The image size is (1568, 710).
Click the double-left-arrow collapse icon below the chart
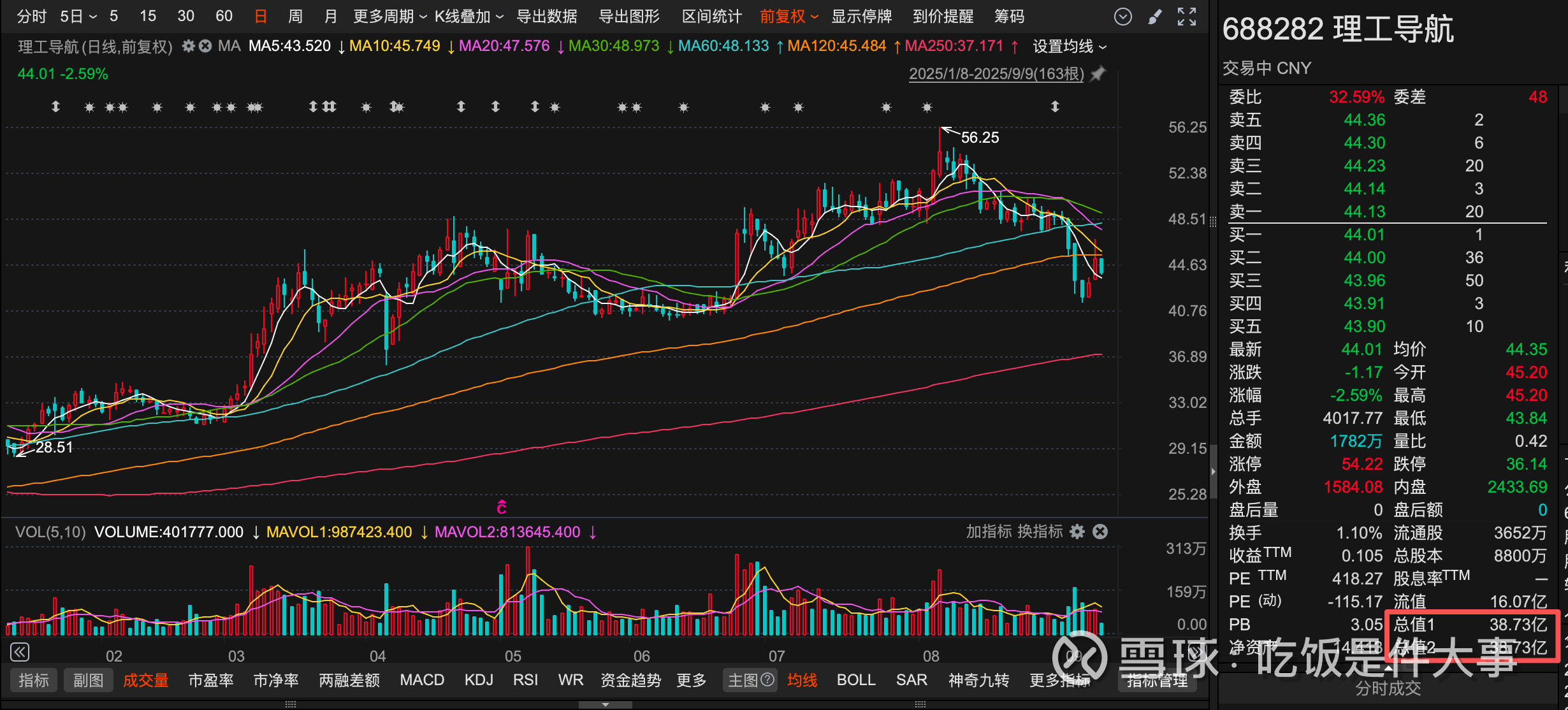pos(20,652)
